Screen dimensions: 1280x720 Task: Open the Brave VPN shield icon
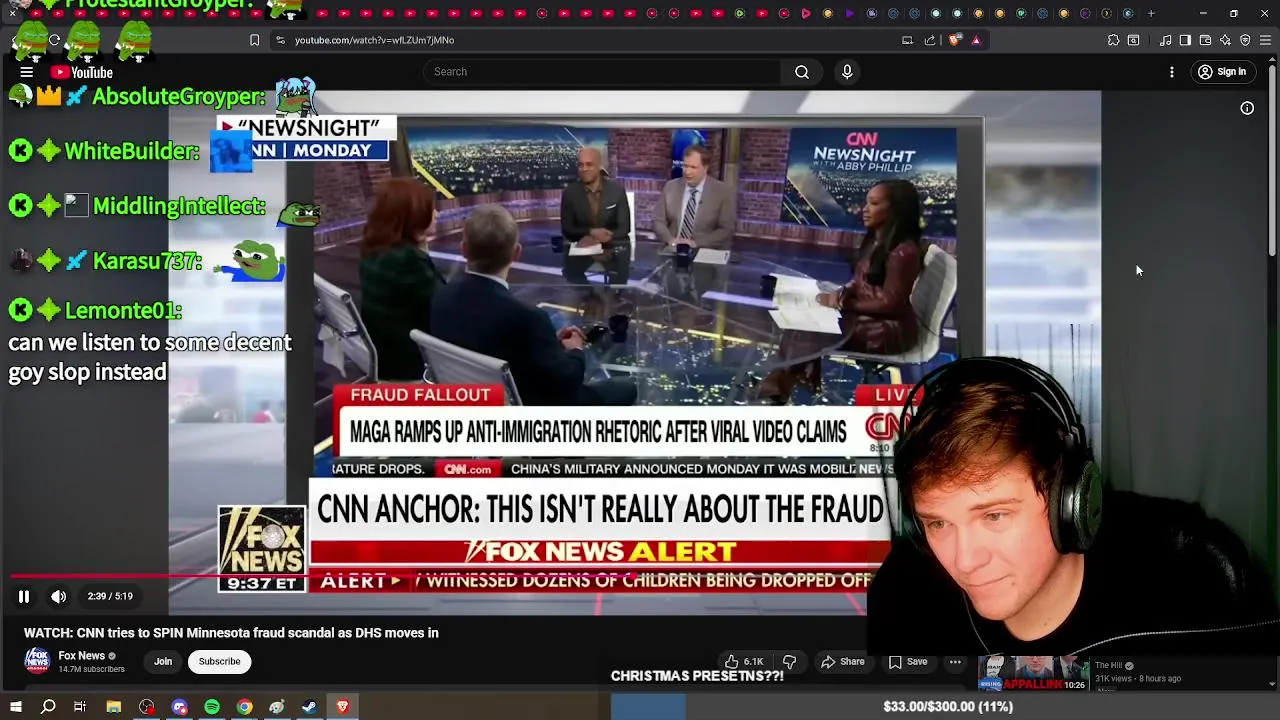(x=1245, y=40)
